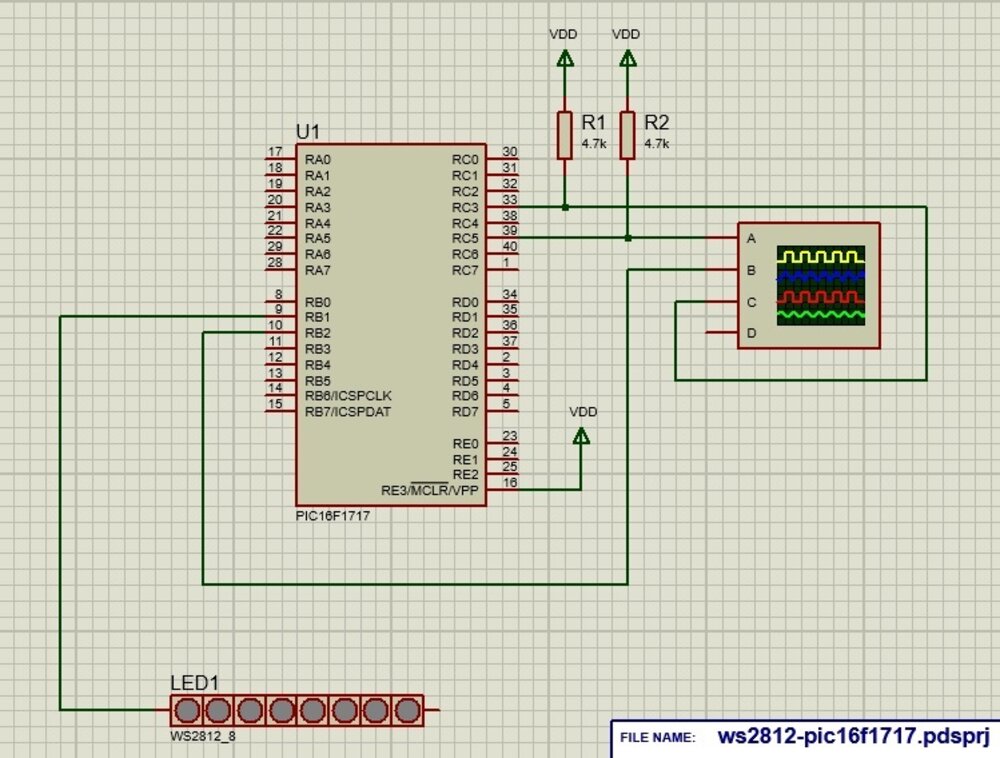
Task: Click the VDD terminal near the MCLR pin
Action: point(581,436)
